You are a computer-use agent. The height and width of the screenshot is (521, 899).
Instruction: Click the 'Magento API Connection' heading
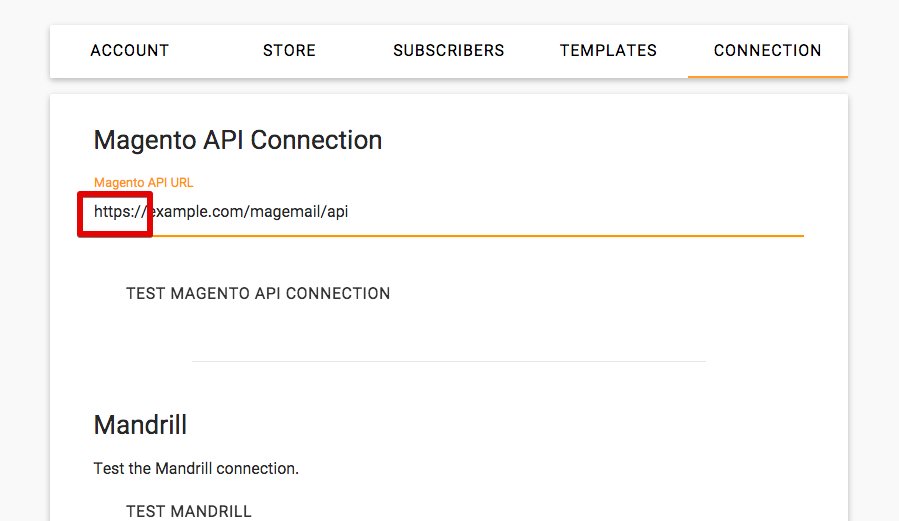pos(238,140)
